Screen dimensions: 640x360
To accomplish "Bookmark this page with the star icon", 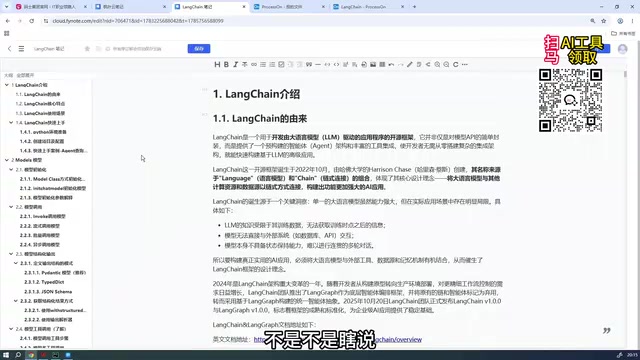I will click(x=604, y=21).
